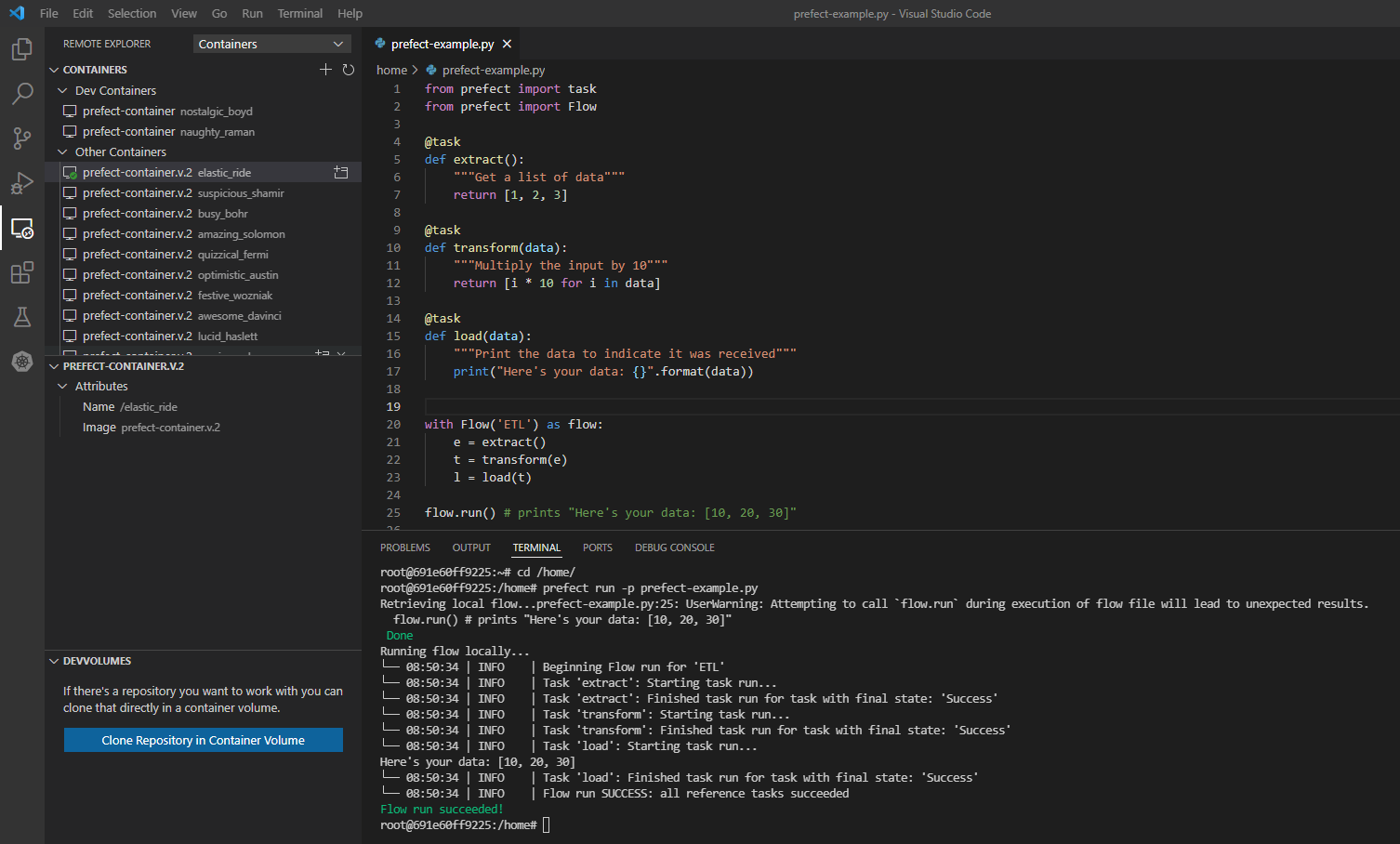Open the Run and Debug icon

(x=22, y=183)
